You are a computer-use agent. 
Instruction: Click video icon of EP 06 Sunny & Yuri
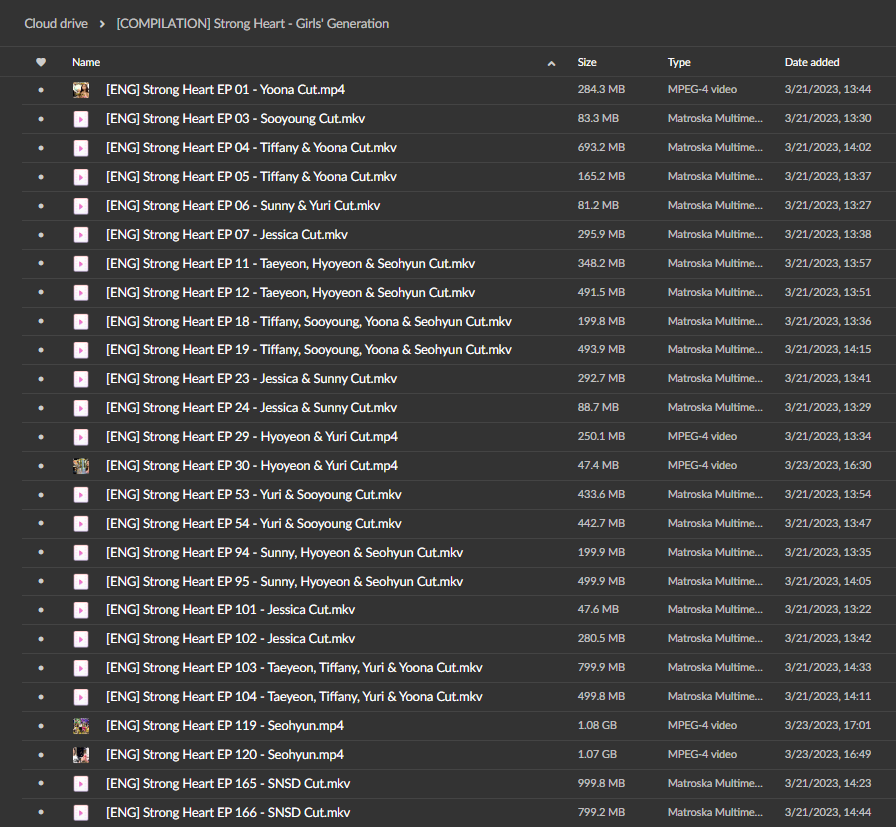tap(81, 206)
